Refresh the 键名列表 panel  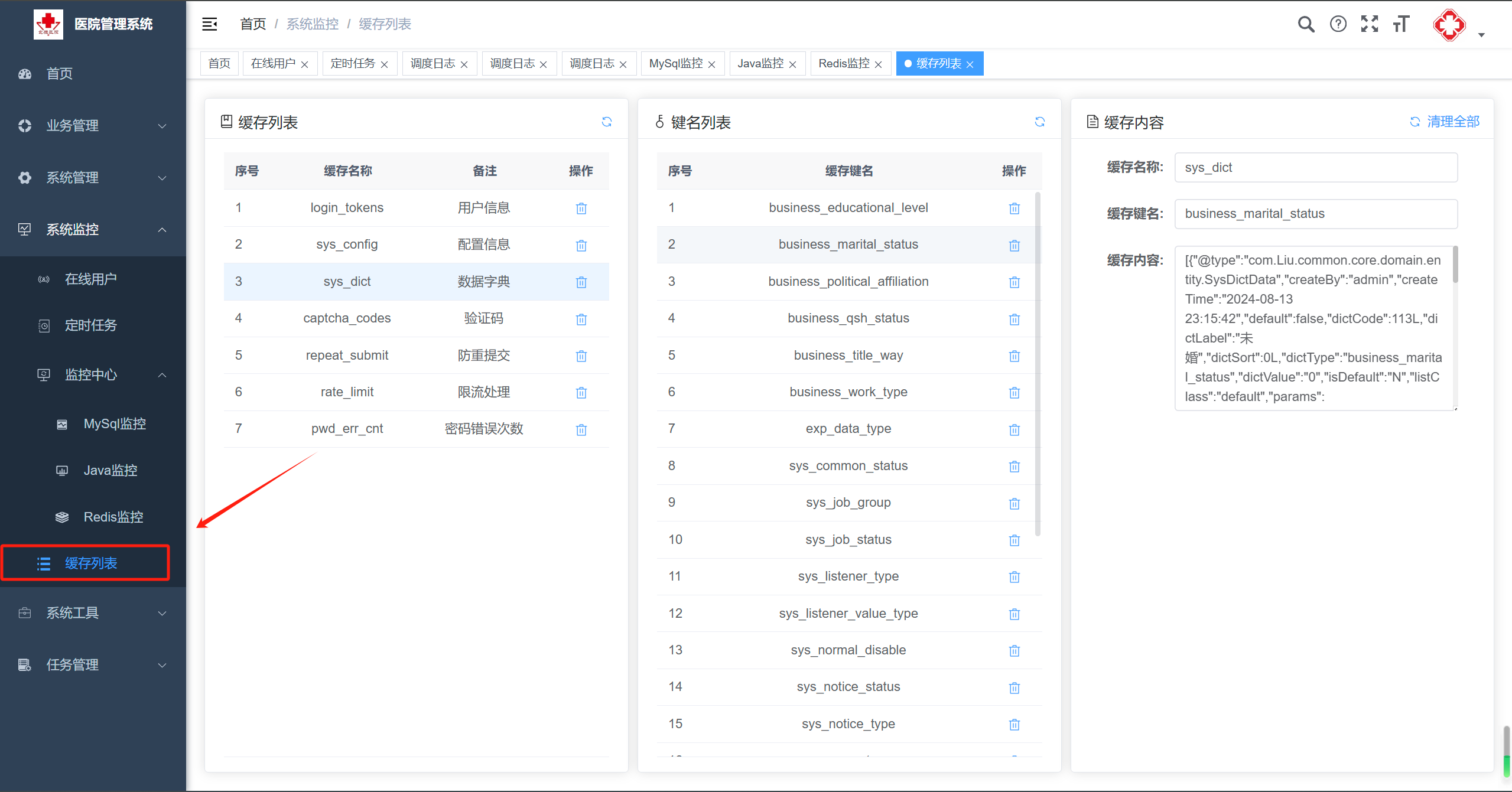1039,122
